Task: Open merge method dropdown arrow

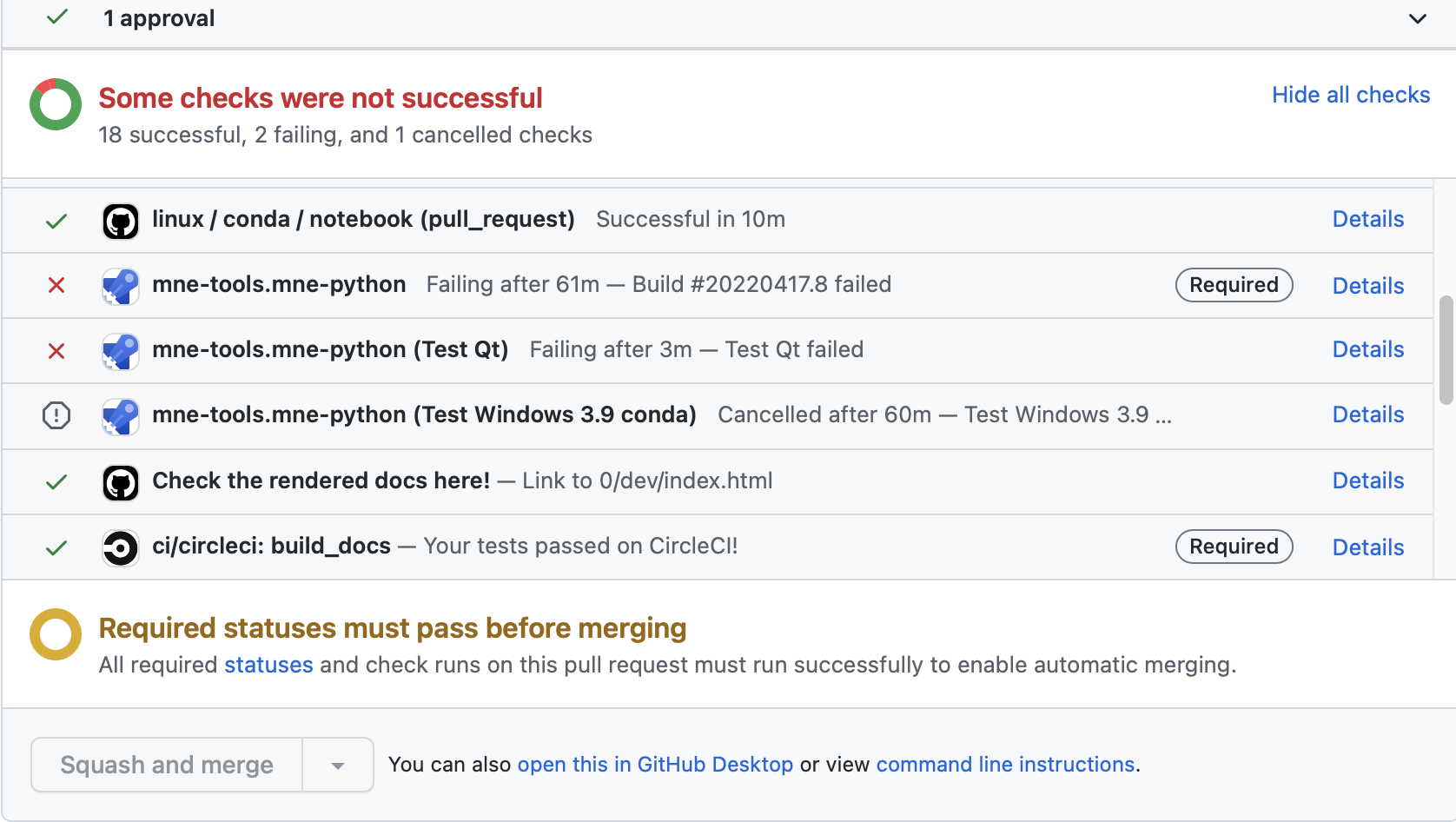Action: [x=338, y=766]
